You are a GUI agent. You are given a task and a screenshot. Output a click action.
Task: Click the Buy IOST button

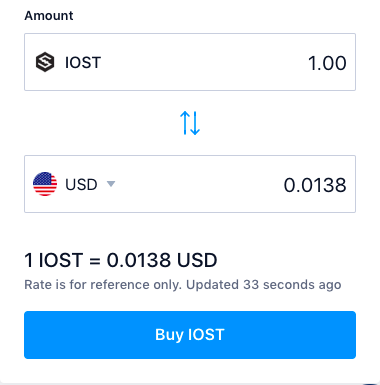coord(190,335)
